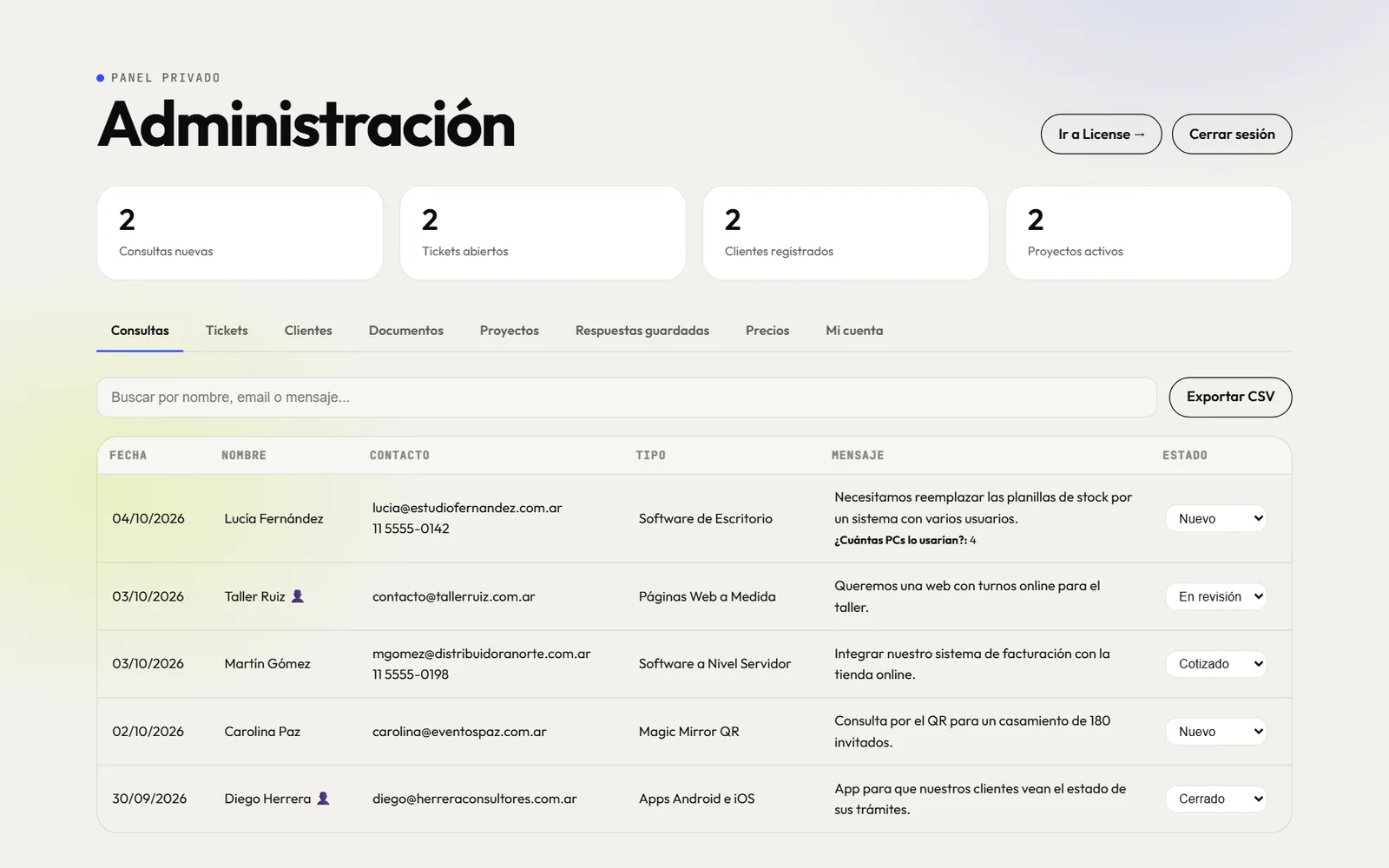Screen dimensions: 1389x868
Task: Click the 'Proyectos activos' stat card
Action: 1149,233
